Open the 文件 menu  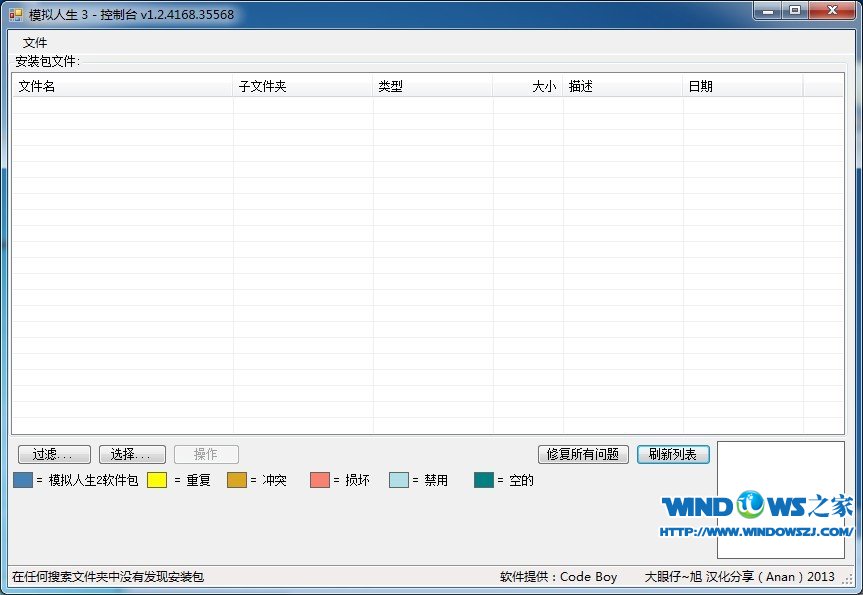[x=35, y=43]
